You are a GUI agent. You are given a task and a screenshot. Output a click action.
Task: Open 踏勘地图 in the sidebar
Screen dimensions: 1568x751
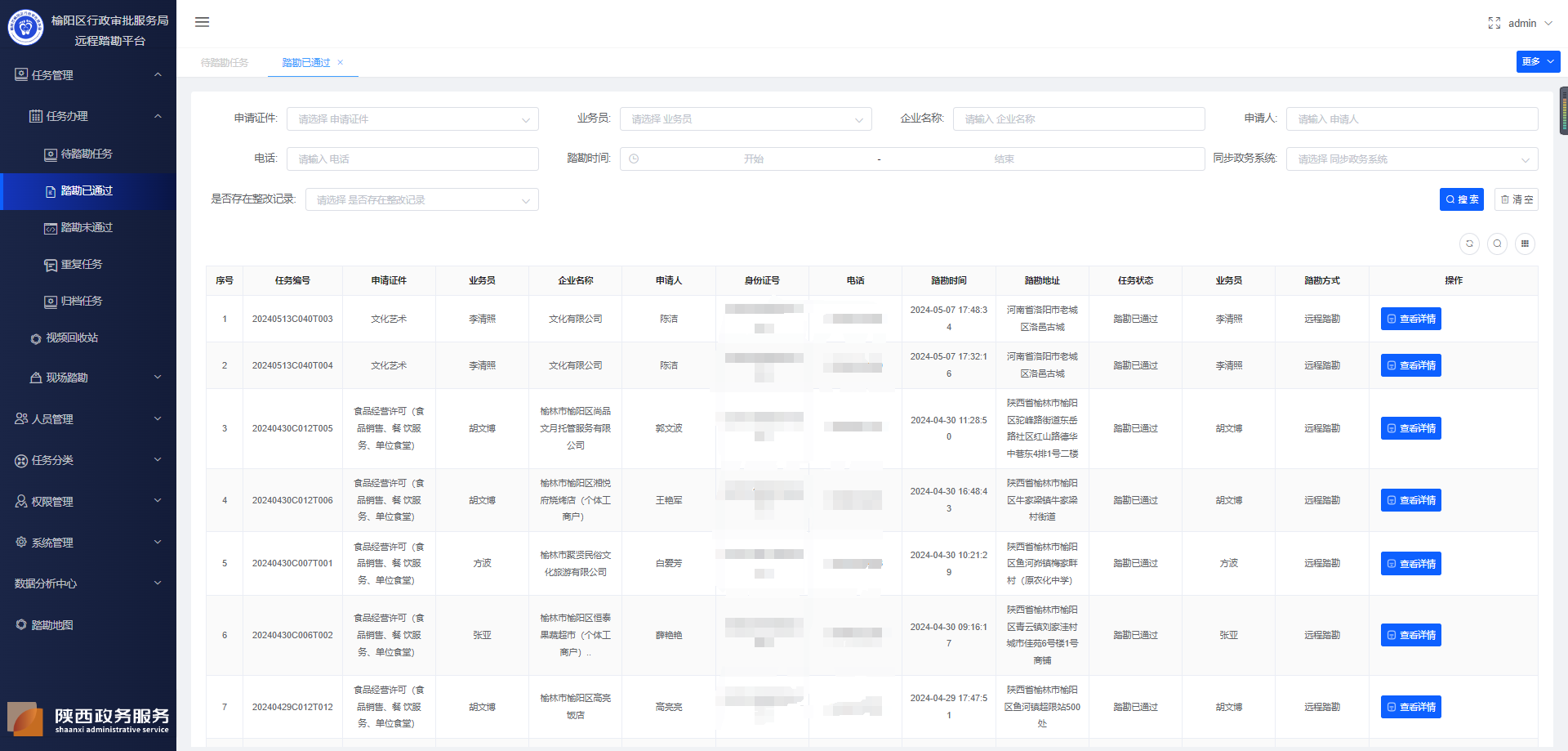(88, 625)
